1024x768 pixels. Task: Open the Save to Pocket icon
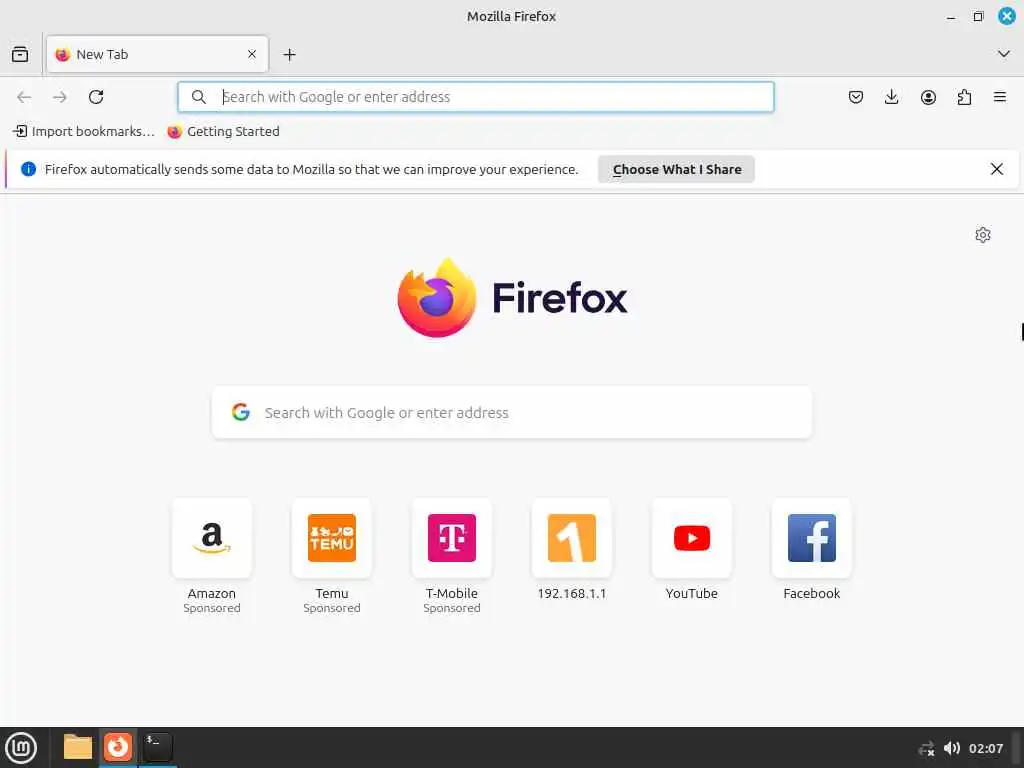pos(856,97)
